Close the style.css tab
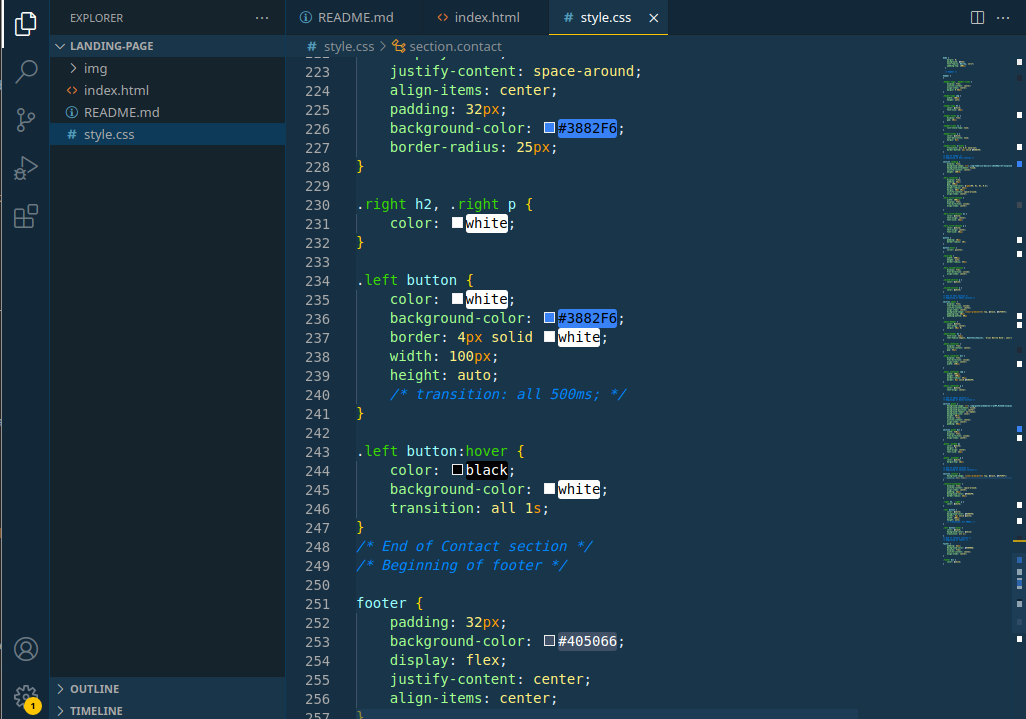Viewport: 1026px width, 719px height. (654, 18)
